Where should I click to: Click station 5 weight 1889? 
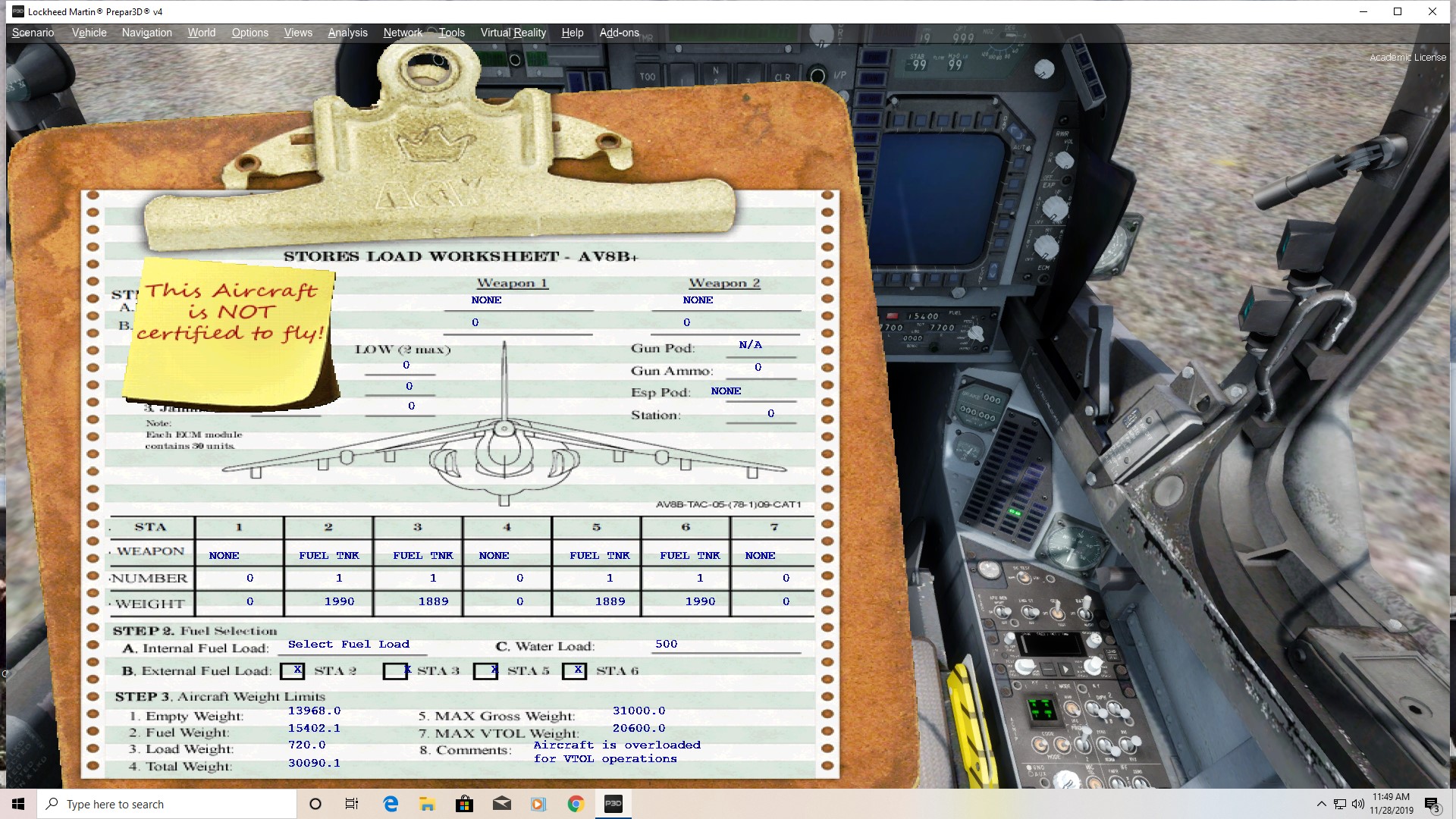point(610,601)
